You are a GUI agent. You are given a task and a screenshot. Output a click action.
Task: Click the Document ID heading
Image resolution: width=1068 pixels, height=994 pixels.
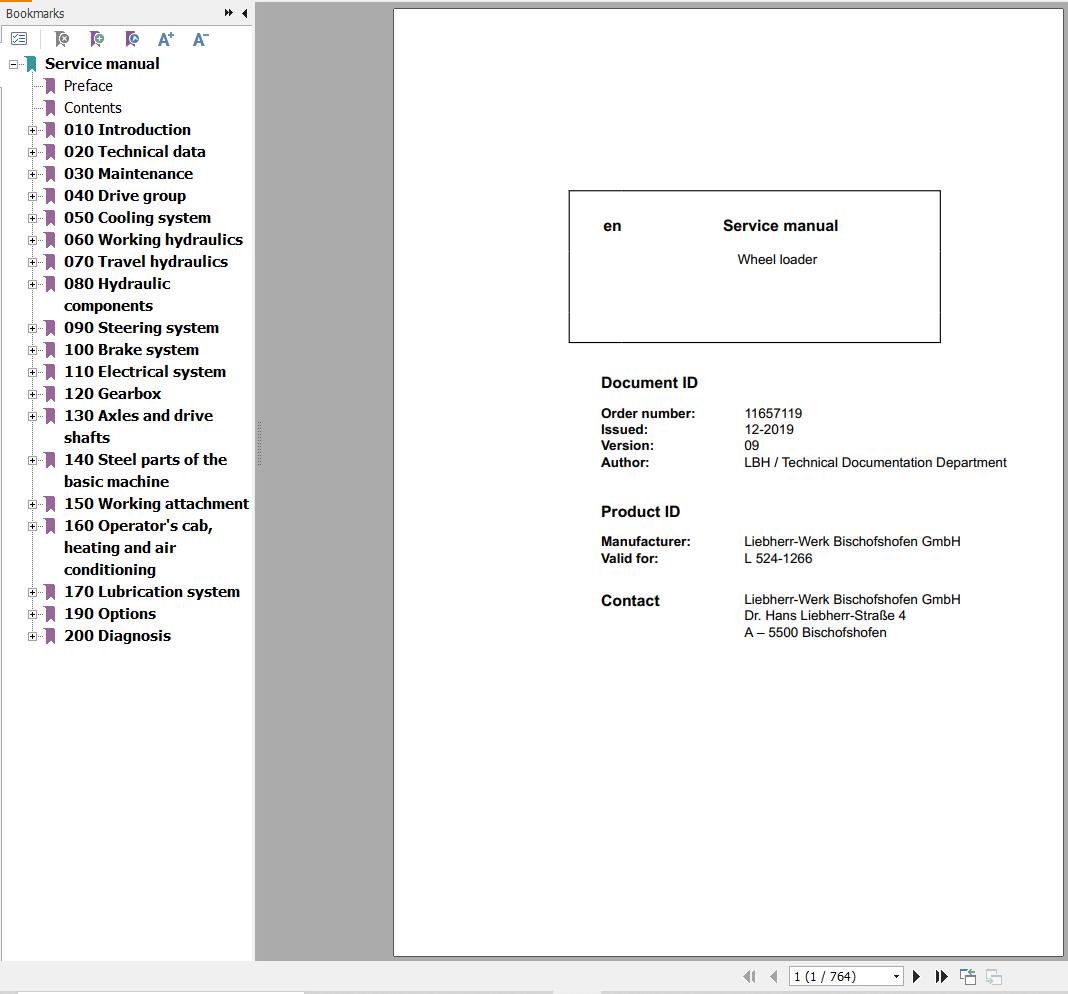649,383
